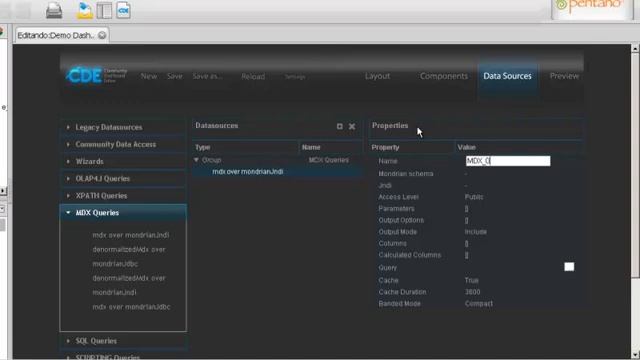
Task: Click the mail-style icon in the top toolbar
Action: (85, 10)
